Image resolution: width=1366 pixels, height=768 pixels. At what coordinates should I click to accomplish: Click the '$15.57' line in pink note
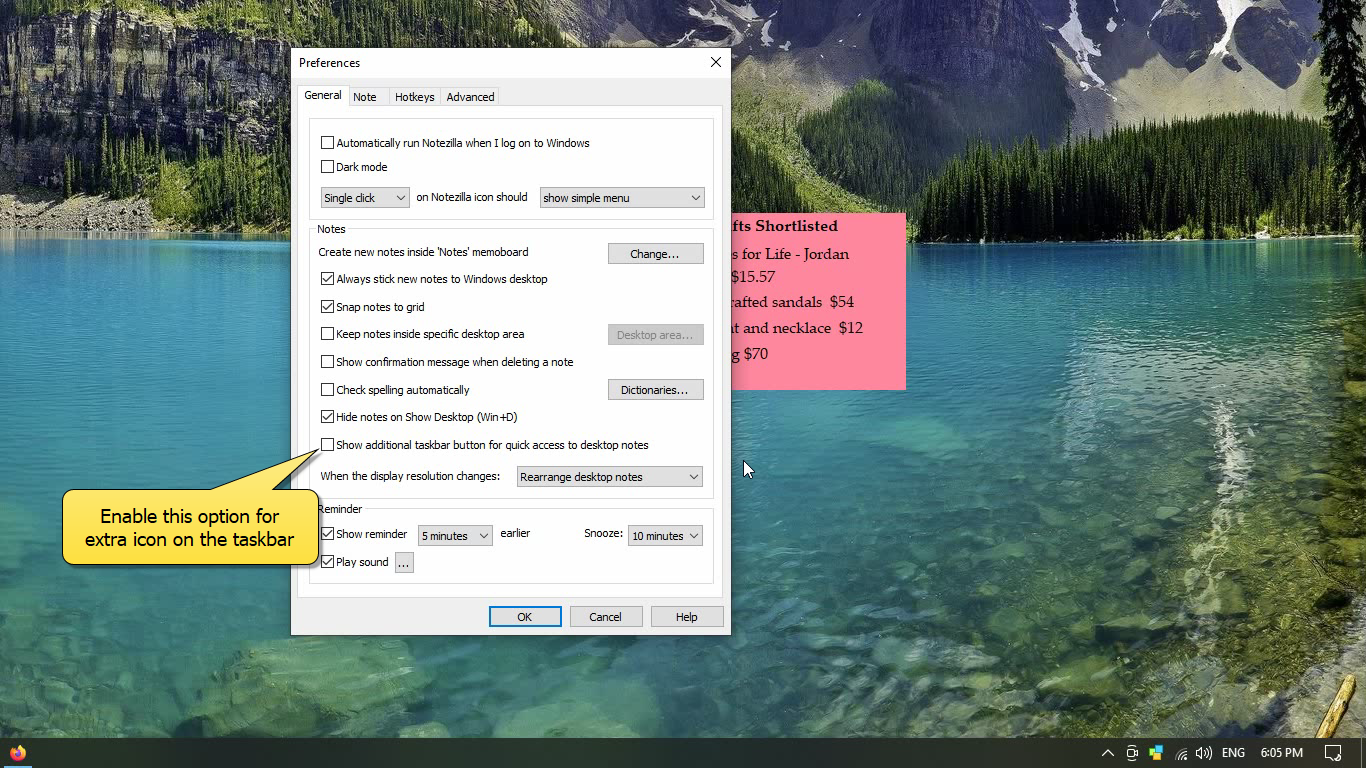tap(753, 277)
